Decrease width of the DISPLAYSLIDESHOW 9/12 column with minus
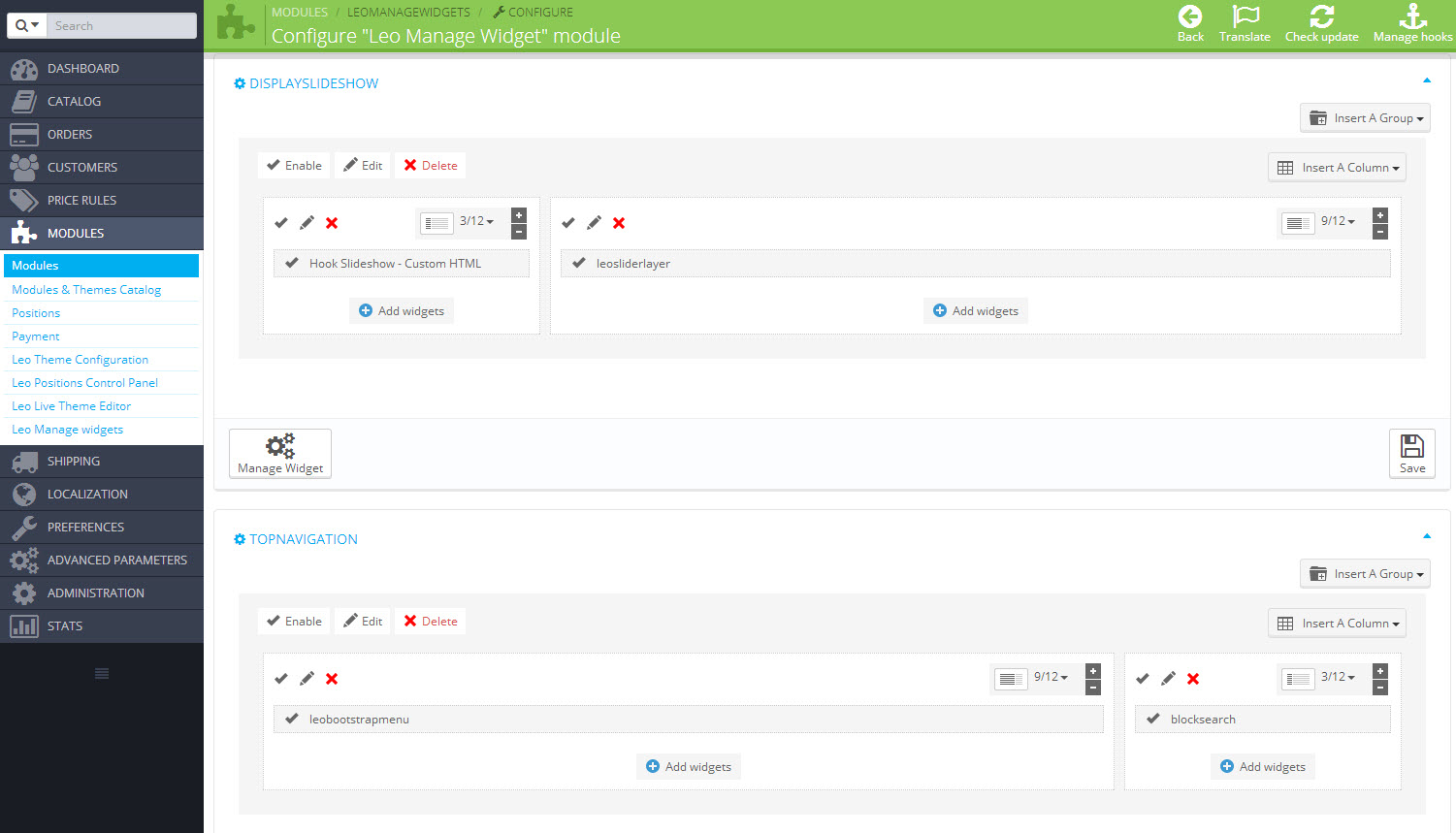 1380,232
